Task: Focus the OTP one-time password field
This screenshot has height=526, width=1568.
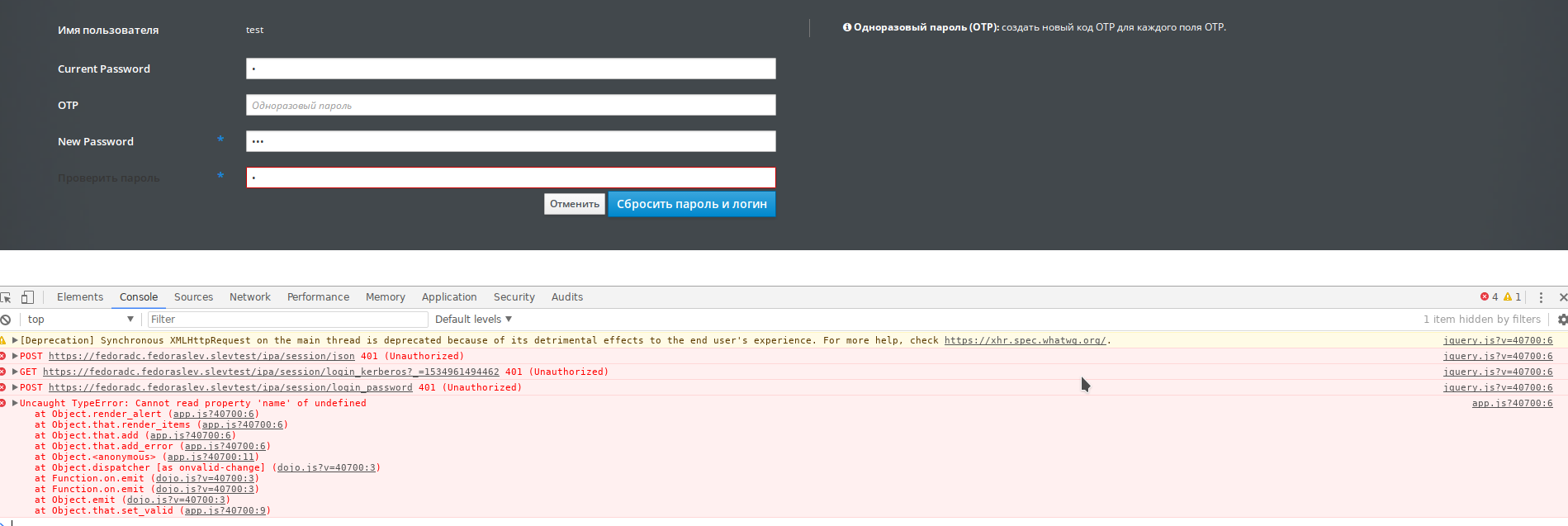Action: click(x=511, y=105)
